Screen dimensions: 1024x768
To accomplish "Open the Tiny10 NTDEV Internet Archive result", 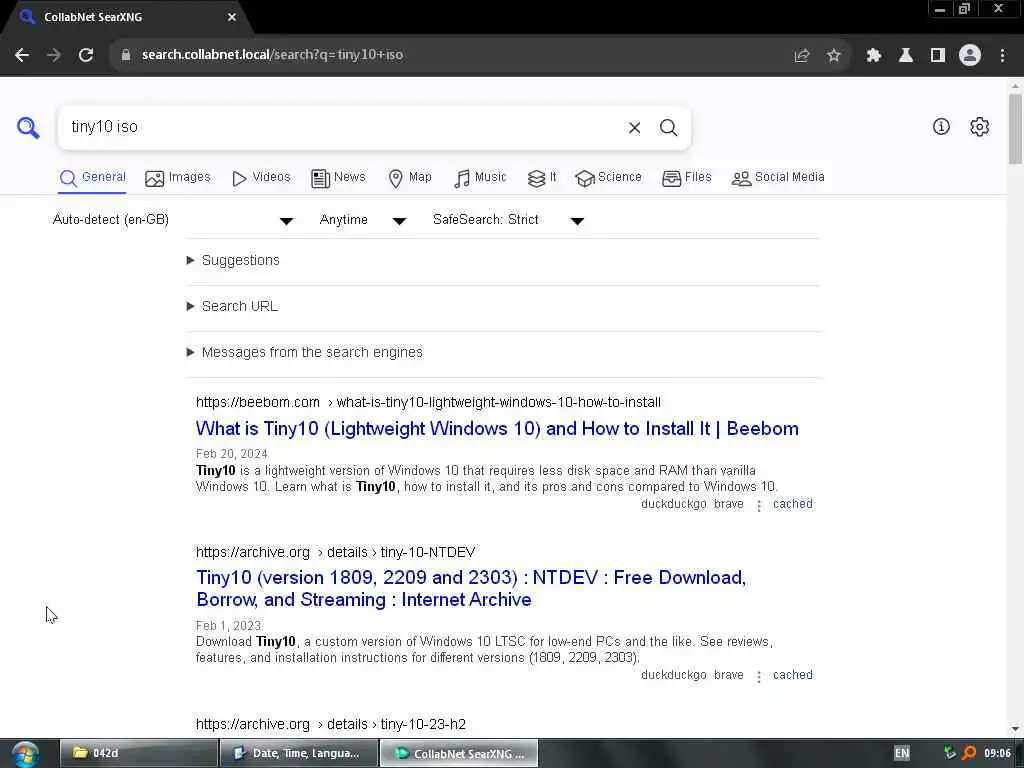I will [x=471, y=588].
